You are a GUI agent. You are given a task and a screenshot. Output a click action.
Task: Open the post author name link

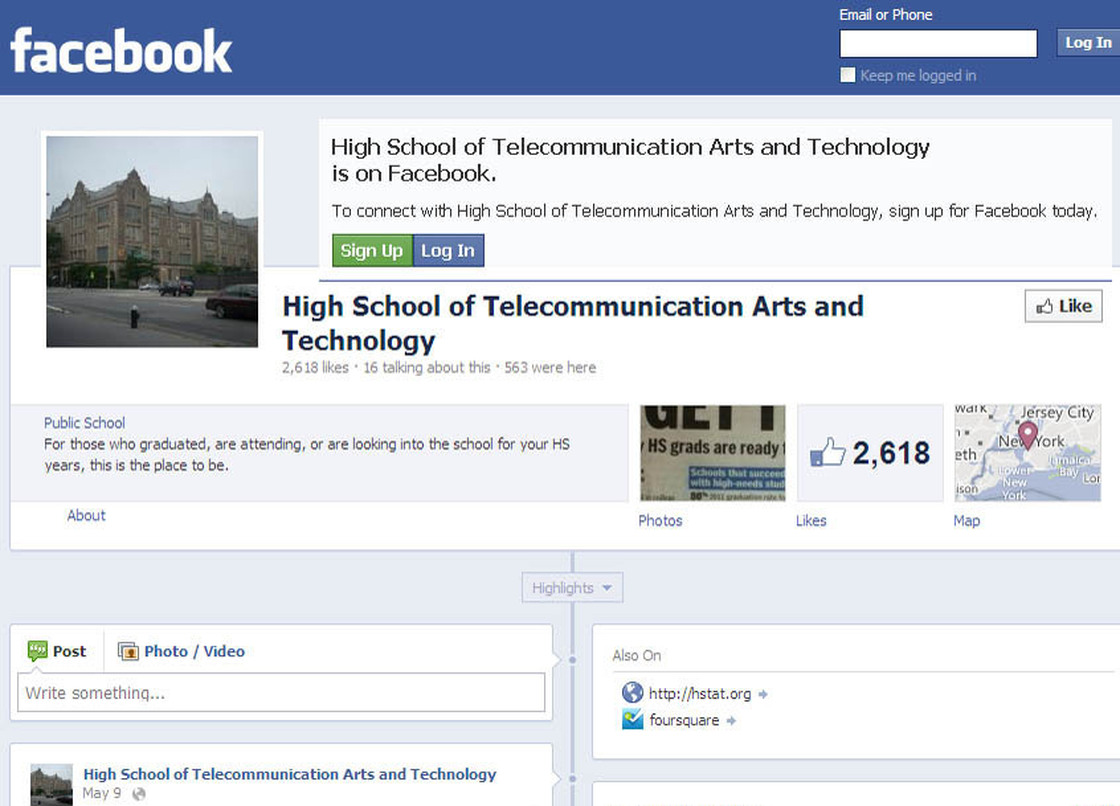[289, 774]
